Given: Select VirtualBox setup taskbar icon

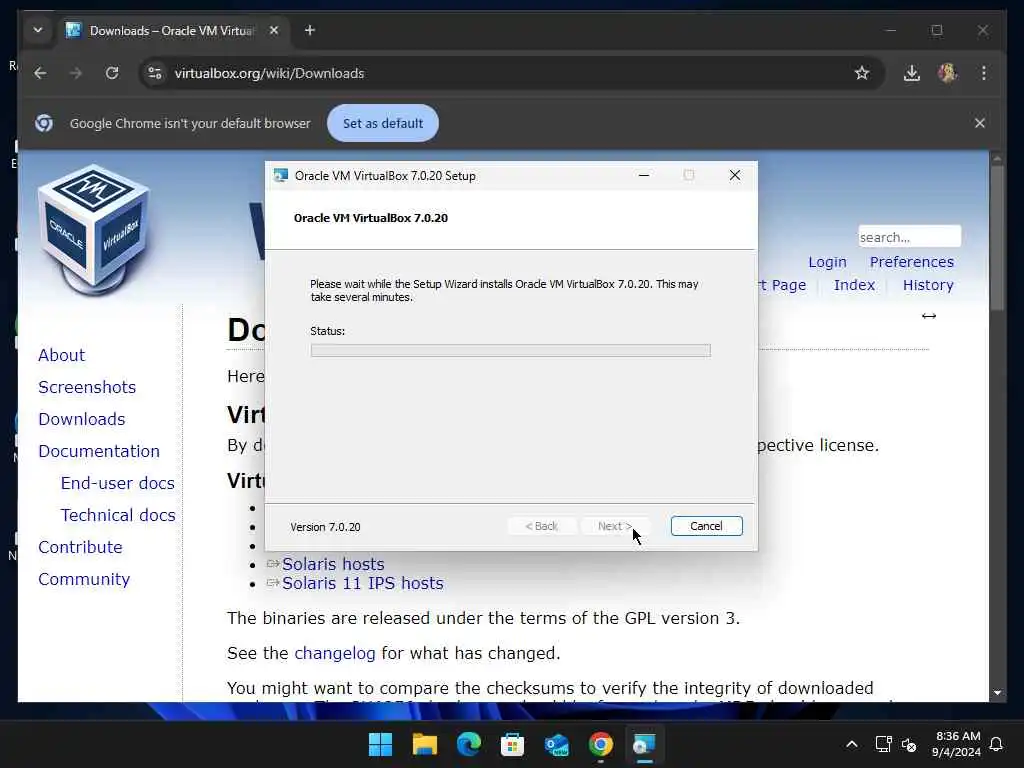Looking at the screenshot, I should click(x=645, y=744).
